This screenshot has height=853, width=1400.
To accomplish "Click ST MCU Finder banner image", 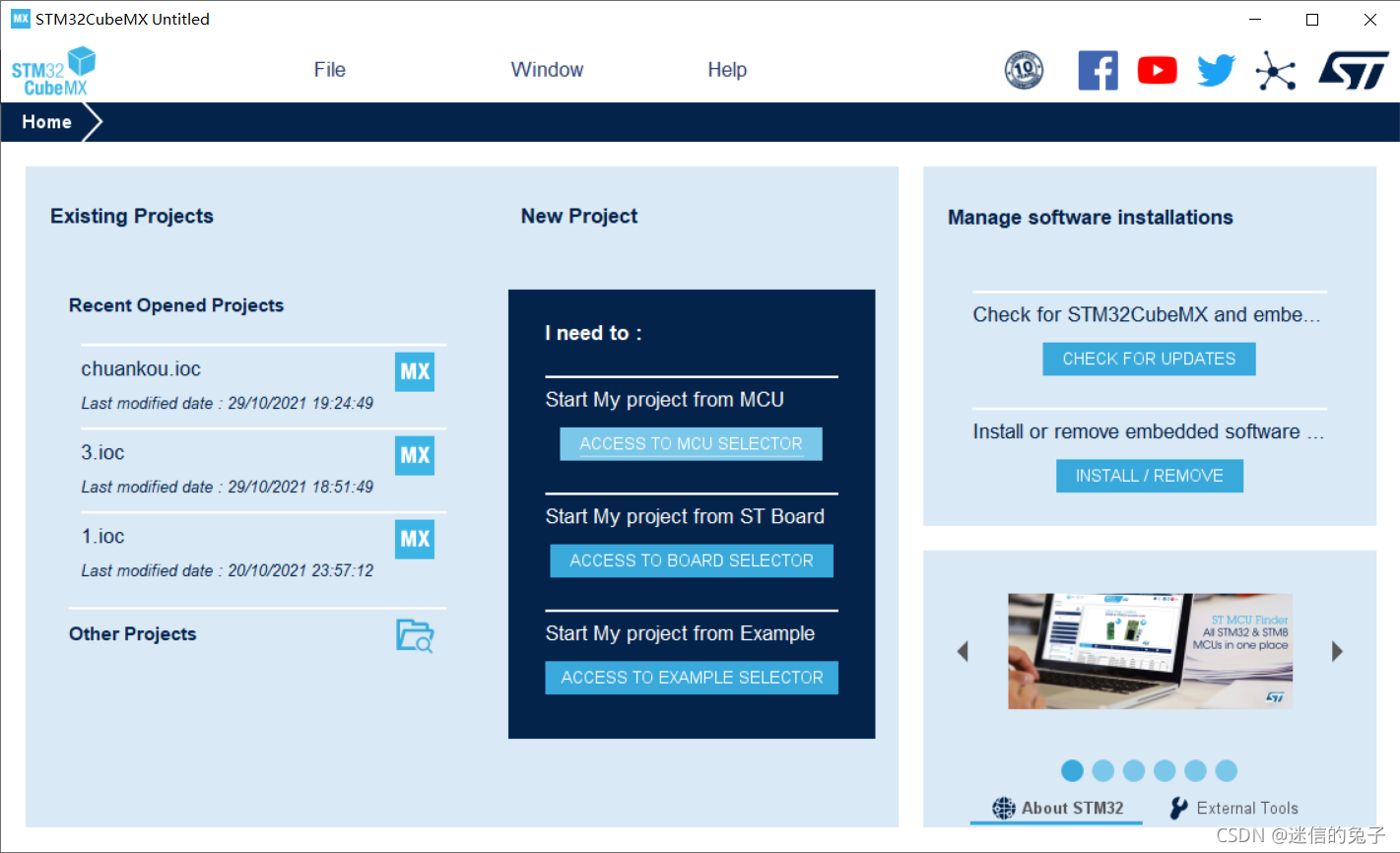I will pyautogui.click(x=1150, y=651).
